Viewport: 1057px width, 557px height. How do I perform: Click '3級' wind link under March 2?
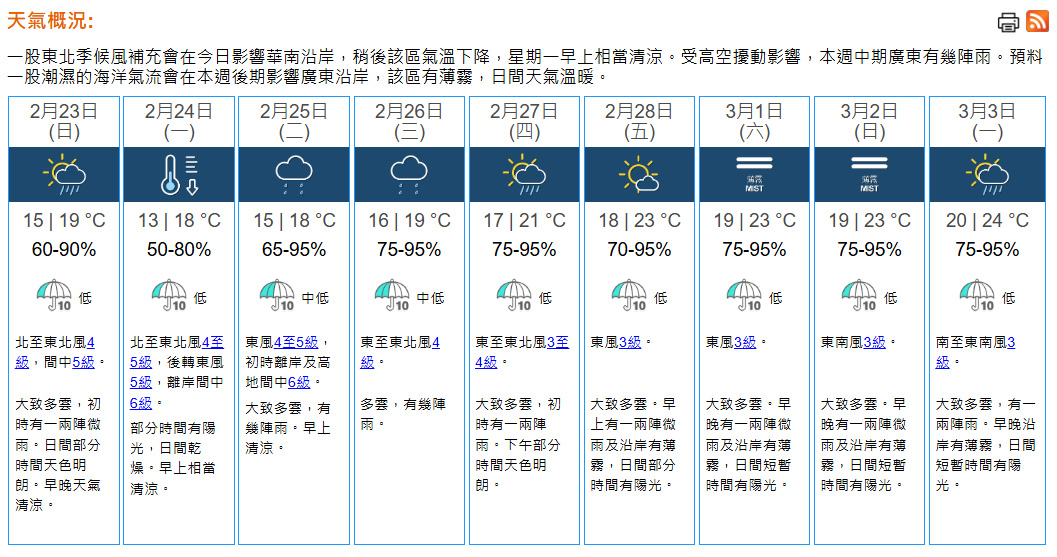(874, 342)
